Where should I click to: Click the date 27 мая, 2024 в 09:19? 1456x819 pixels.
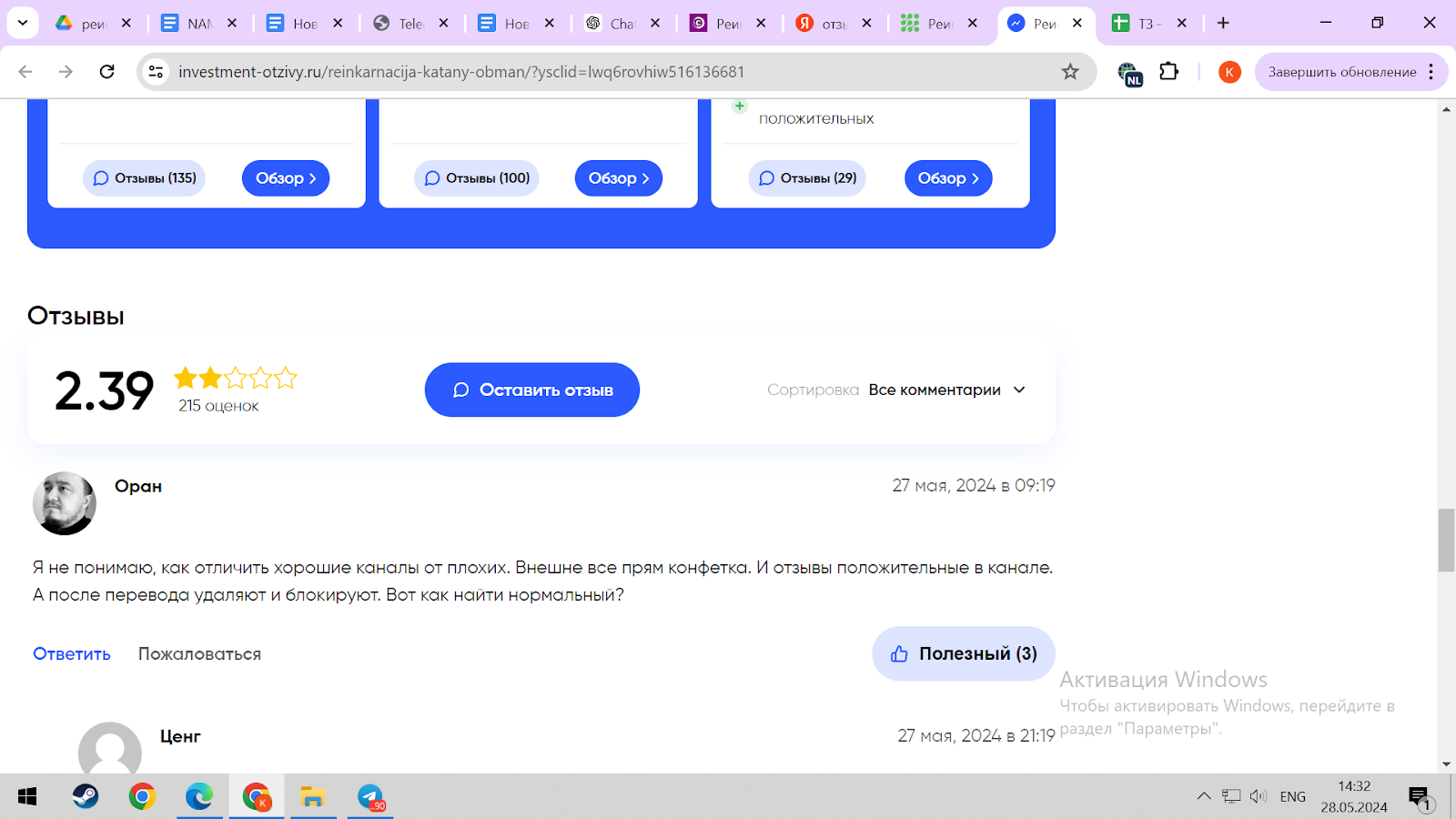[974, 485]
